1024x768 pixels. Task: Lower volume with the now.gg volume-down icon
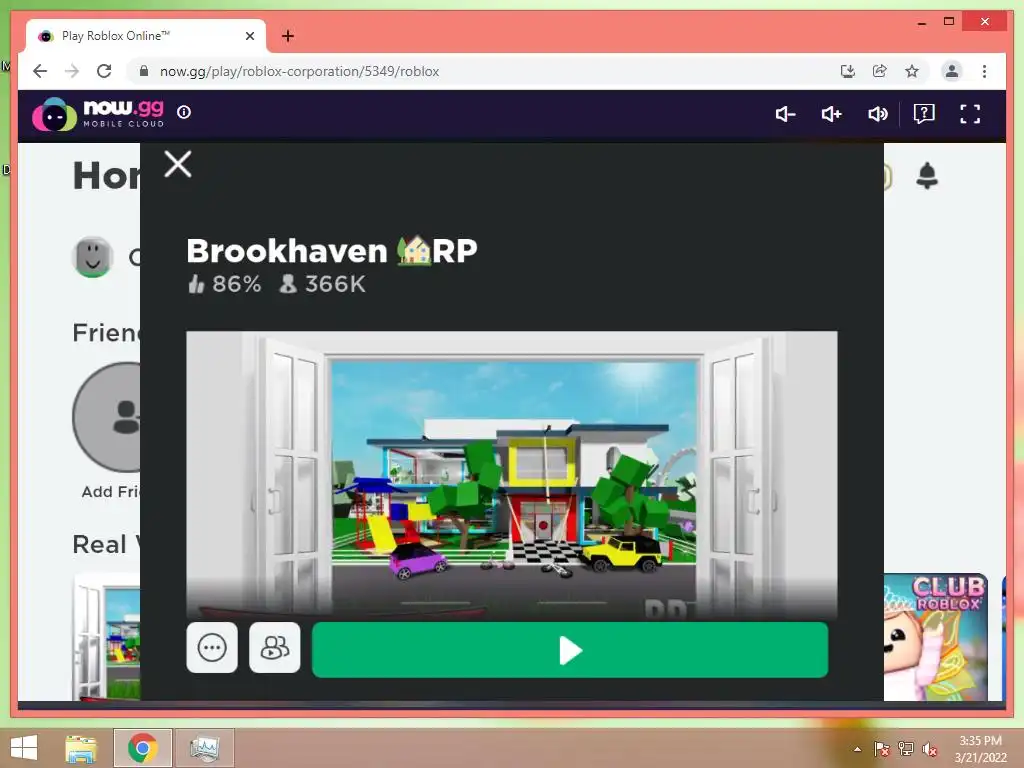785,114
